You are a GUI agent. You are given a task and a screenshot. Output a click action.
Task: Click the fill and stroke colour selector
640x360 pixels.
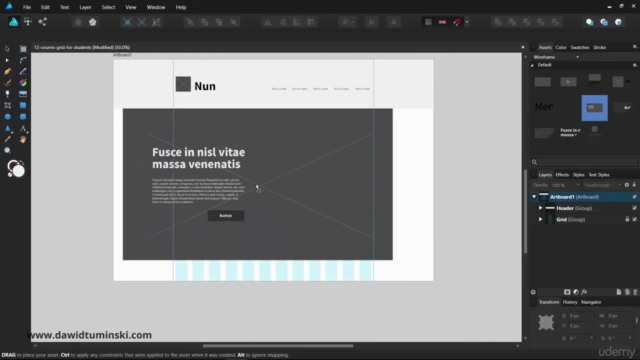pyautogui.click(x=16, y=169)
